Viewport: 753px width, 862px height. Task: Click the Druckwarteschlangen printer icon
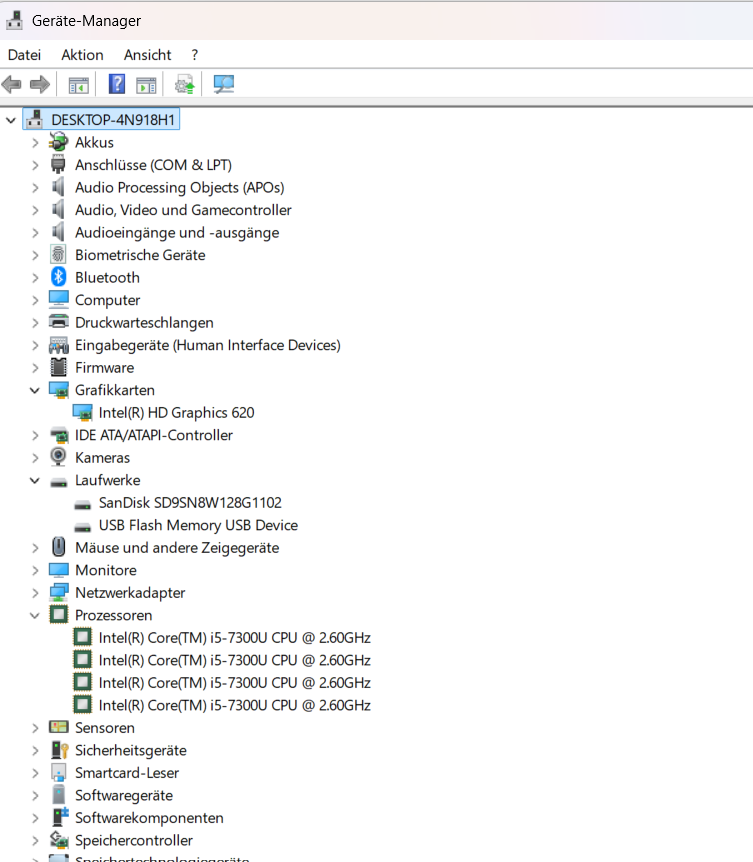tap(58, 322)
